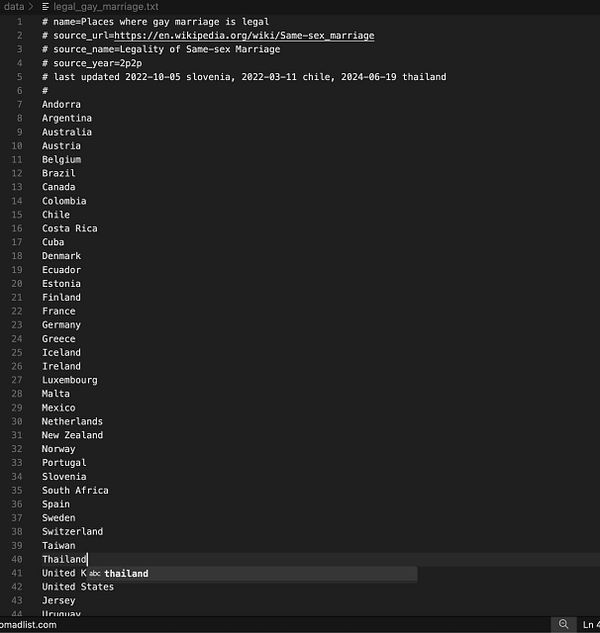Click on the Jersey entry
This screenshot has height=633, width=600.
[59, 601]
